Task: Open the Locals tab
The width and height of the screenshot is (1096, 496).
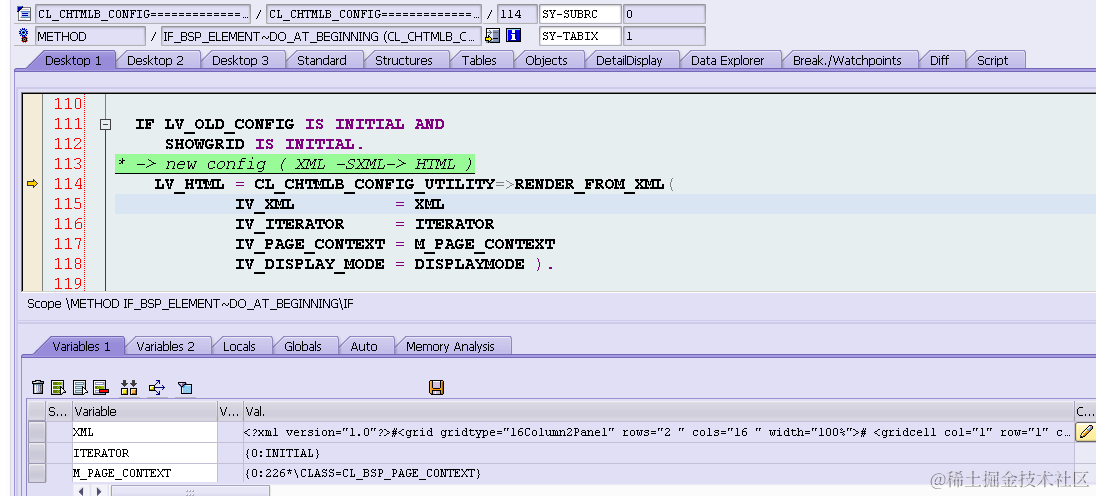Action: tap(239, 347)
